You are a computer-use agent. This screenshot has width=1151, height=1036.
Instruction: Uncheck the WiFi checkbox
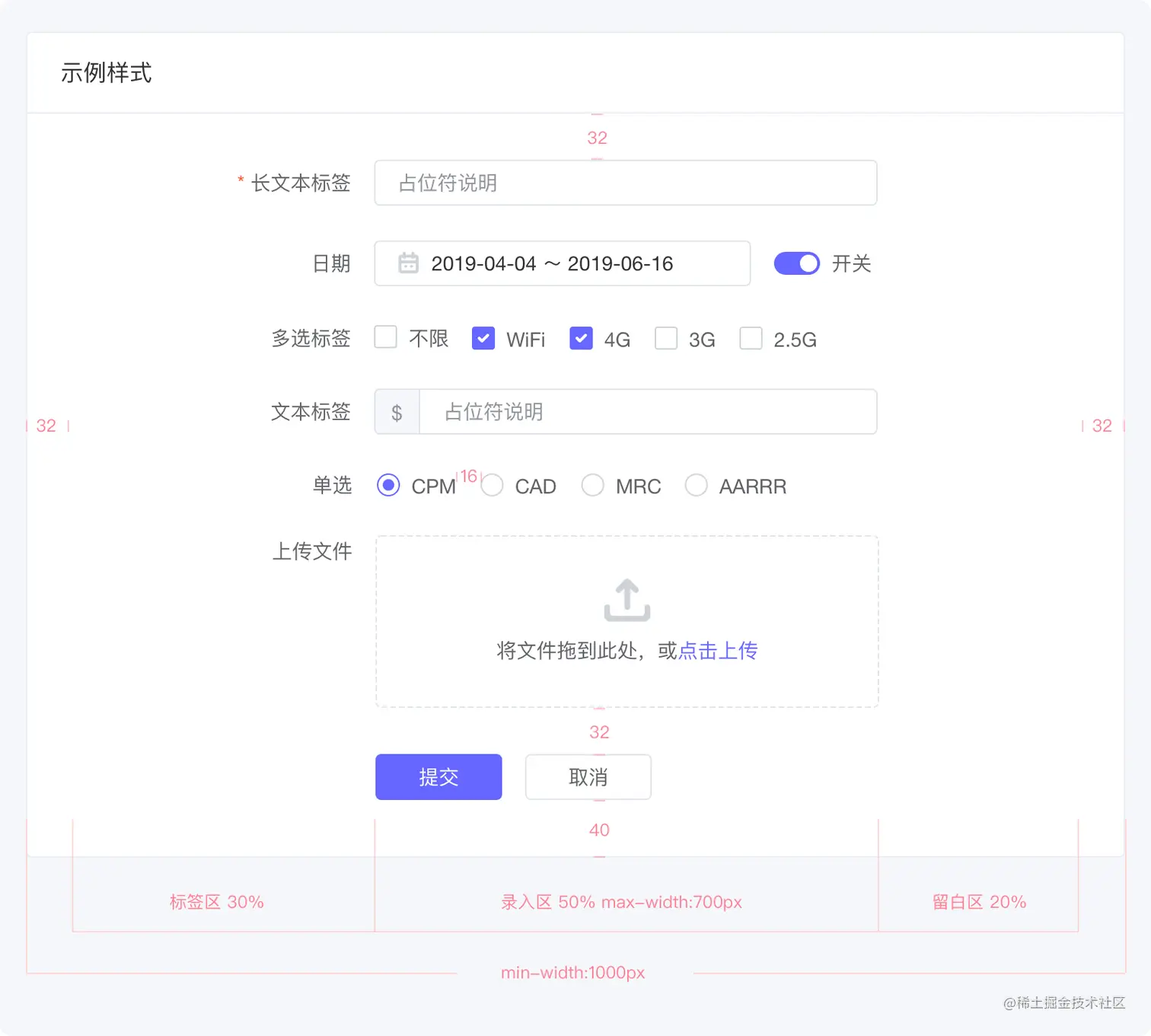click(483, 338)
